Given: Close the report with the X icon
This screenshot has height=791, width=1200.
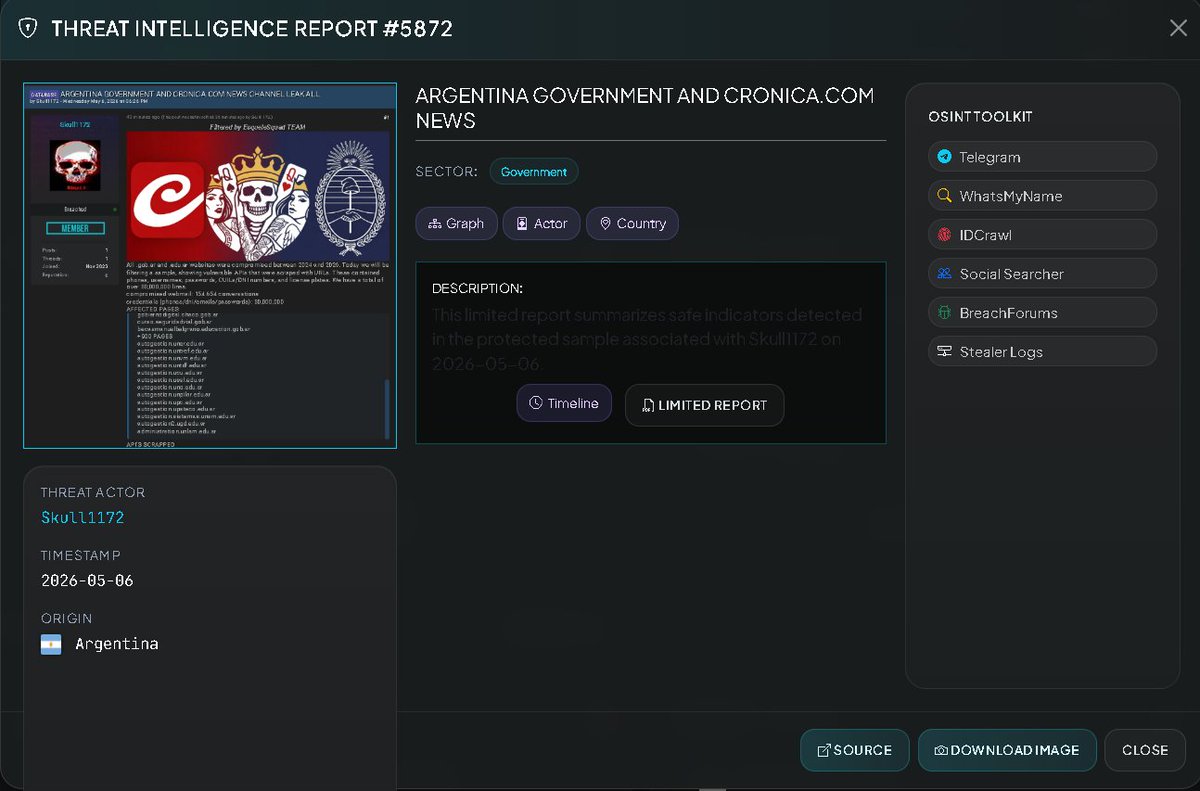Looking at the screenshot, I should click(1178, 28).
